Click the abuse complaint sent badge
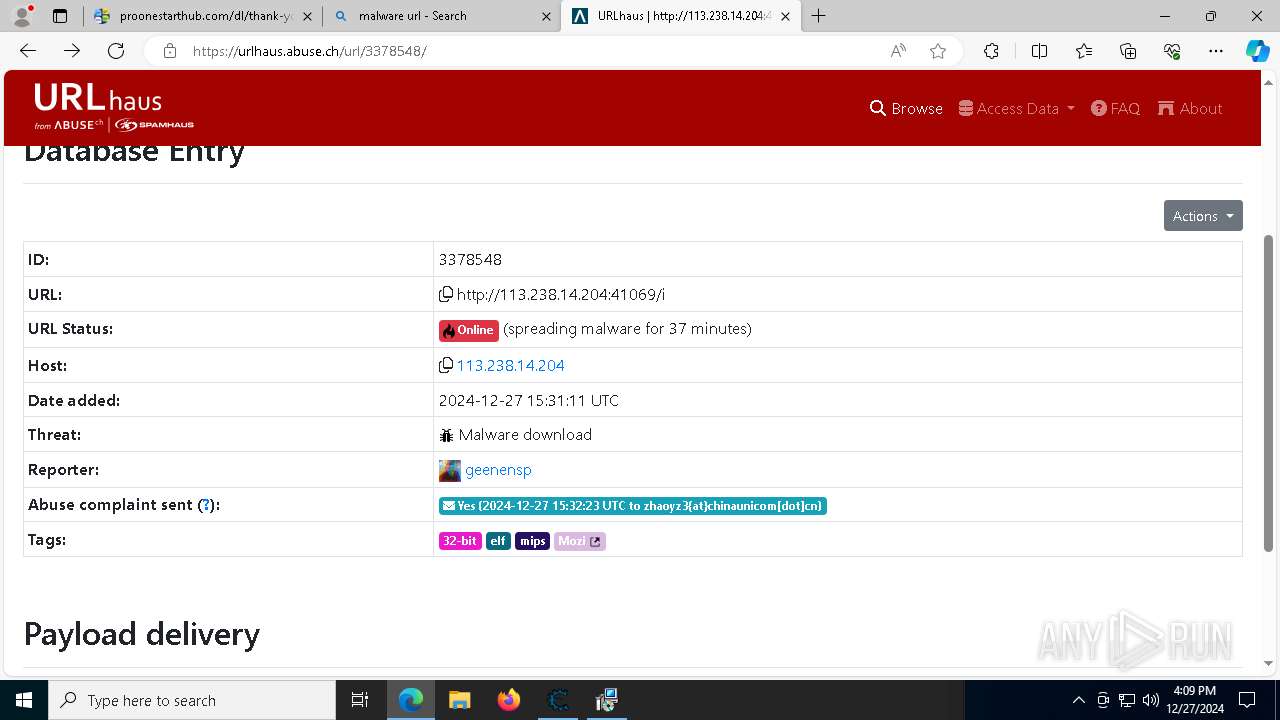 click(633, 506)
